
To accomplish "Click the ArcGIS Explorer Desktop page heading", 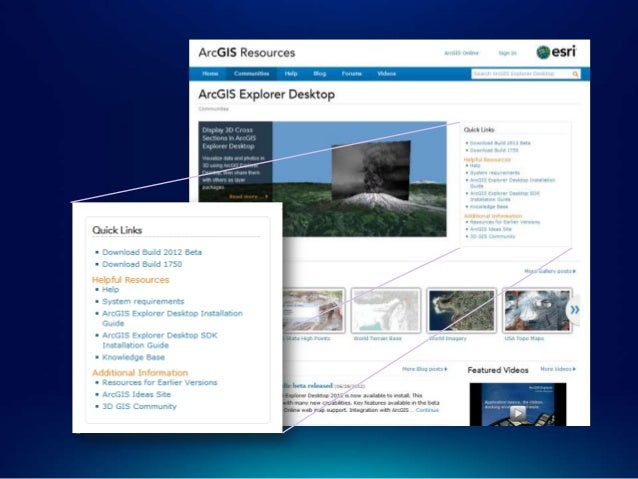I will [267, 94].
